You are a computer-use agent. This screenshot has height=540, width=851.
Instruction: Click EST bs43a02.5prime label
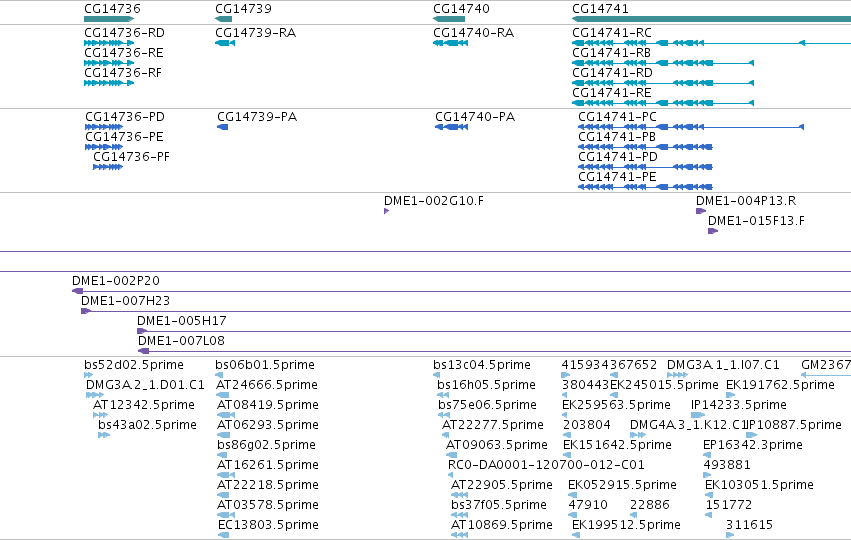click(x=148, y=425)
